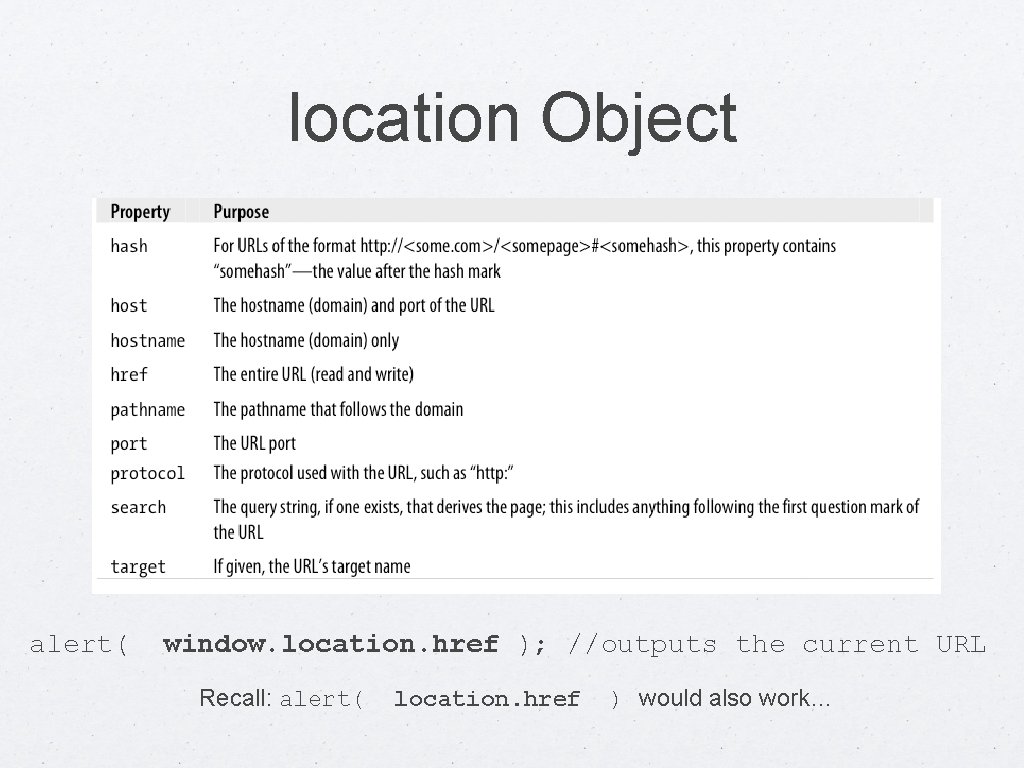
Task: Click the "href" property in the table
Action: pyautogui.click(x=129, y=375)
